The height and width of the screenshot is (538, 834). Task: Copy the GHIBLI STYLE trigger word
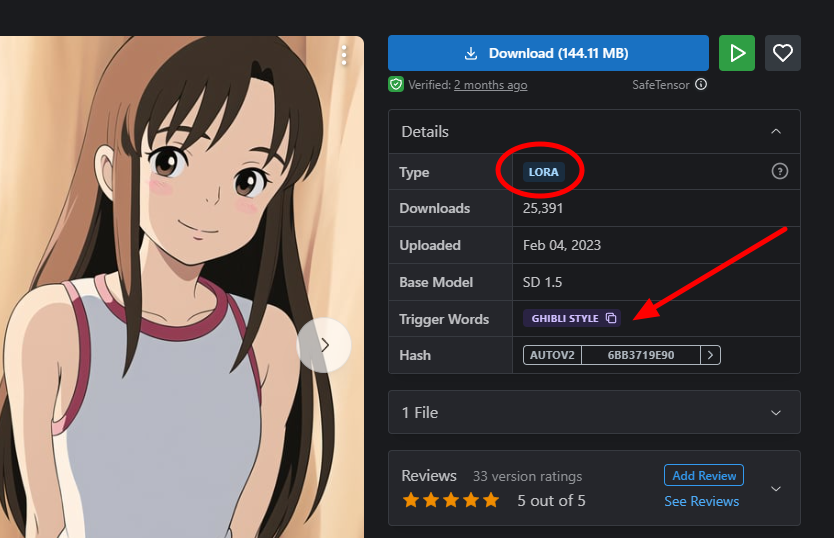click(611, 318)
